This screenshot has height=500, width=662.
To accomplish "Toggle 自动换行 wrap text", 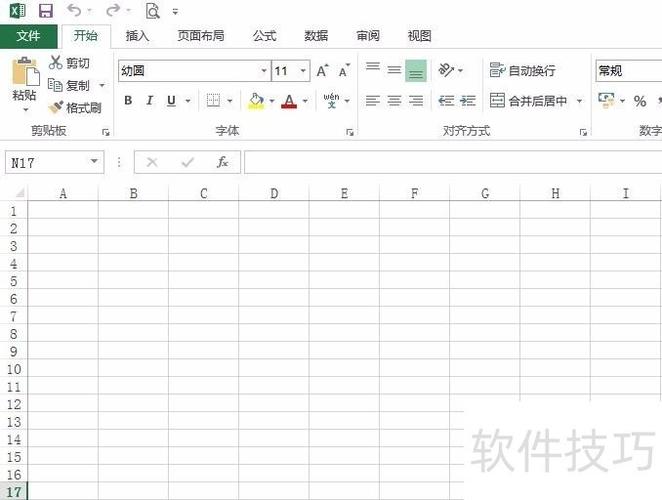I will 522,71.
